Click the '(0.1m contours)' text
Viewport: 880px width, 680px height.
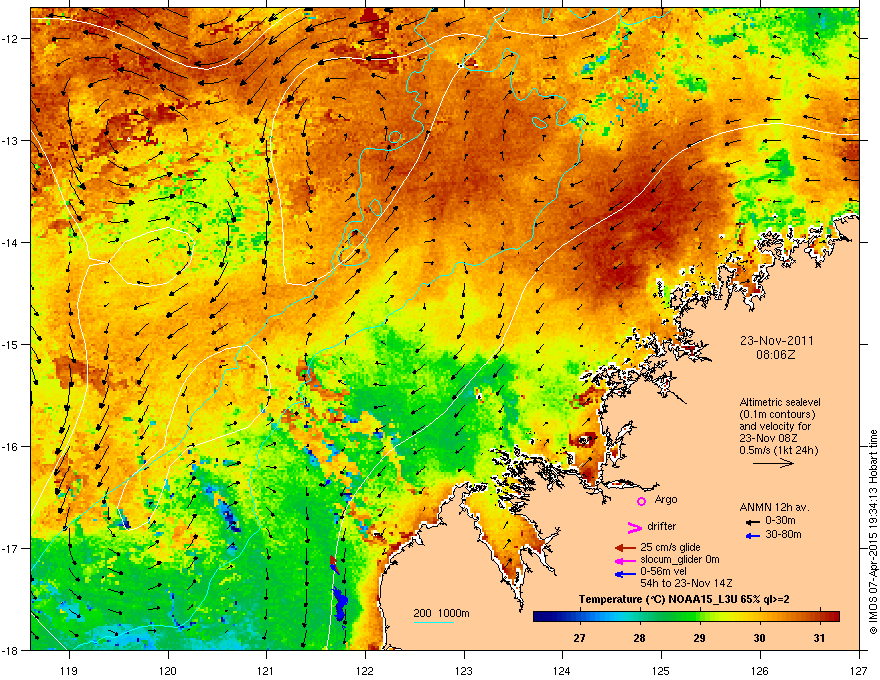pos(777,414)
